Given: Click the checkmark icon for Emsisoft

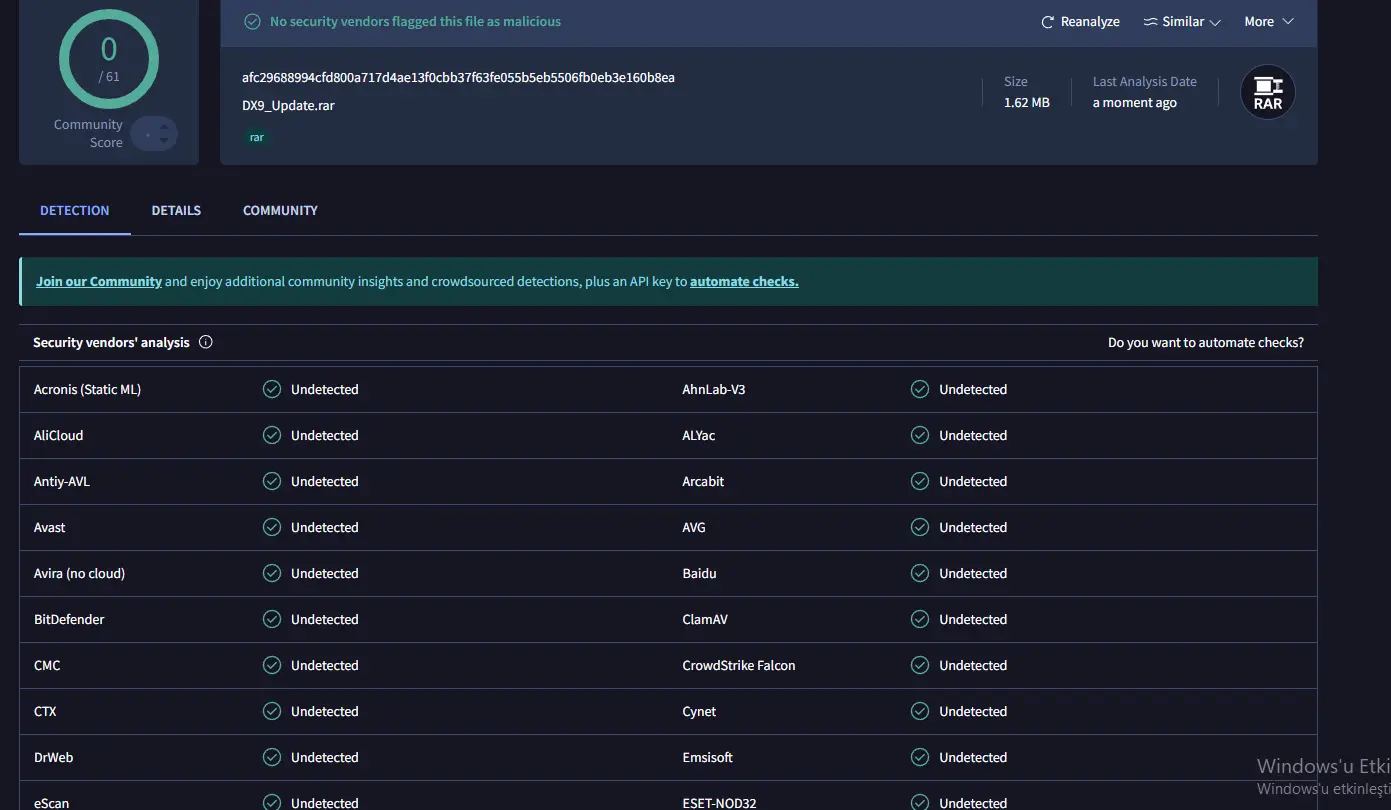Looking at the screenshot, I should [x=920, y=757].
